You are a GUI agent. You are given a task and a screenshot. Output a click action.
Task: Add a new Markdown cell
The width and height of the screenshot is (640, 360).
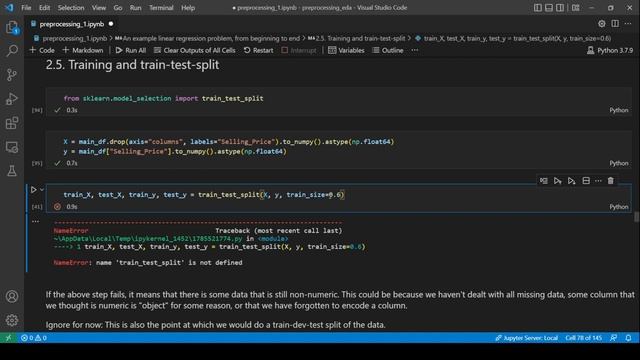click(x=83, y=50)
